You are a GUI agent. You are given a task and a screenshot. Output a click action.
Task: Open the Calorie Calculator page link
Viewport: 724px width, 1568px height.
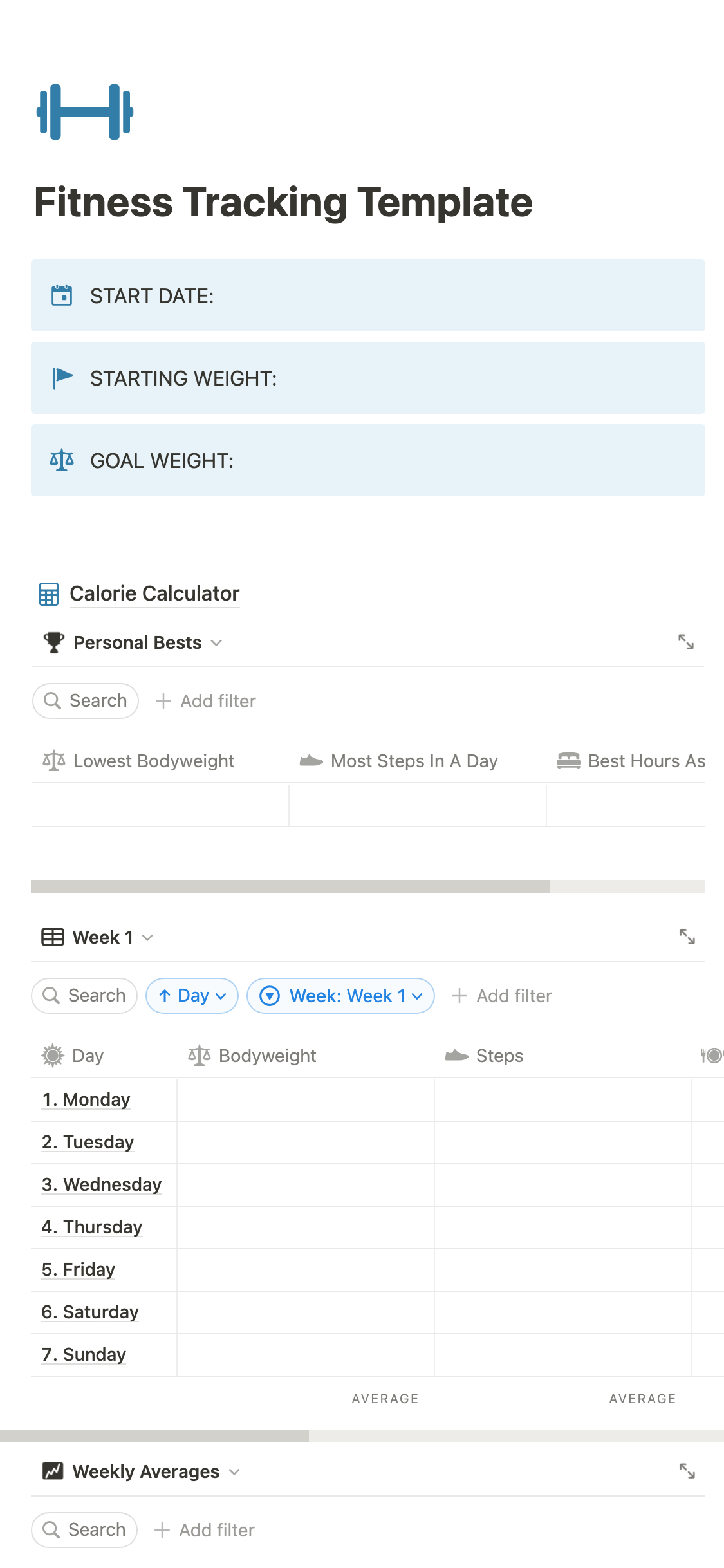tap(154, 593)
